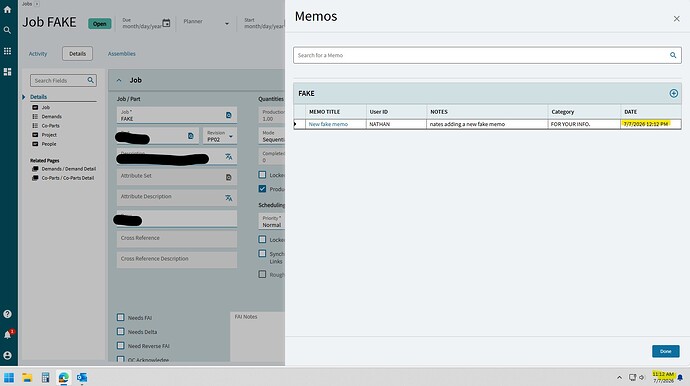This screenshot has height=386, width=690.
Task: Open part field lookup icon beside Revision
Action: pyautogui.click(x=191, y=136)
